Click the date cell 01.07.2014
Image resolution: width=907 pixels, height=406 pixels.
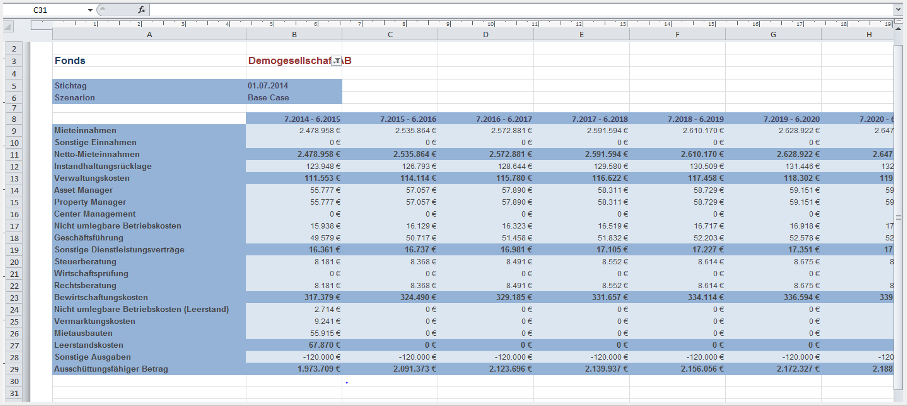pyautogui.click(x=294, y=86)
